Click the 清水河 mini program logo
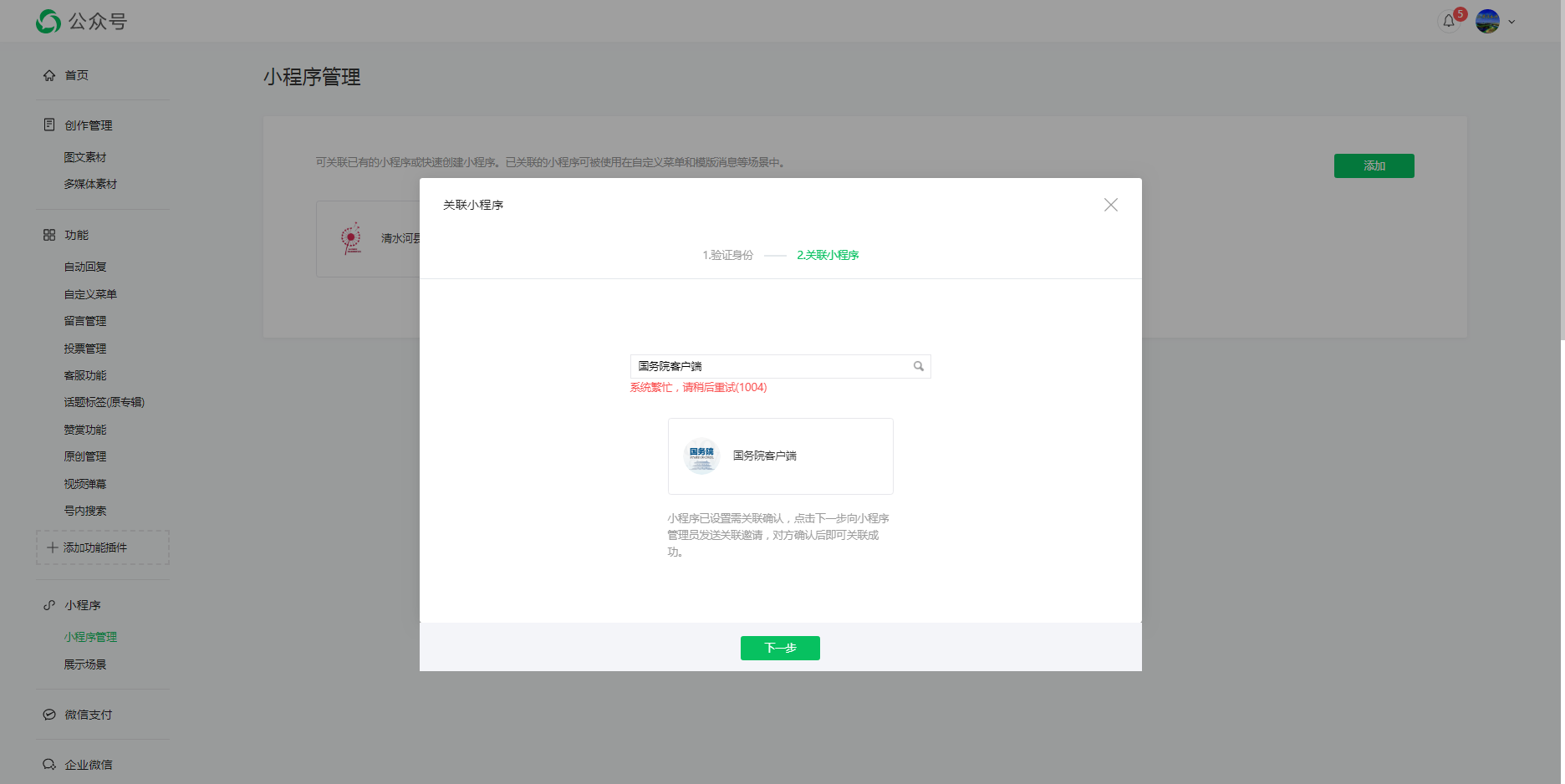 click(x=352, y=238)
